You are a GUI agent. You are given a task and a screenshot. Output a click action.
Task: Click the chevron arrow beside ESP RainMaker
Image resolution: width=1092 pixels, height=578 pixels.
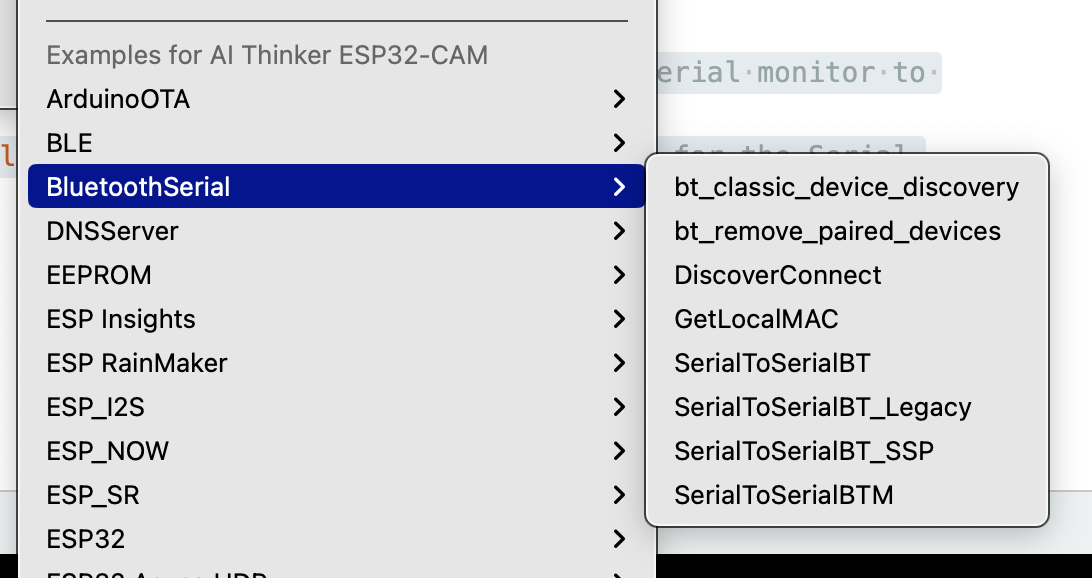[620, 363]
